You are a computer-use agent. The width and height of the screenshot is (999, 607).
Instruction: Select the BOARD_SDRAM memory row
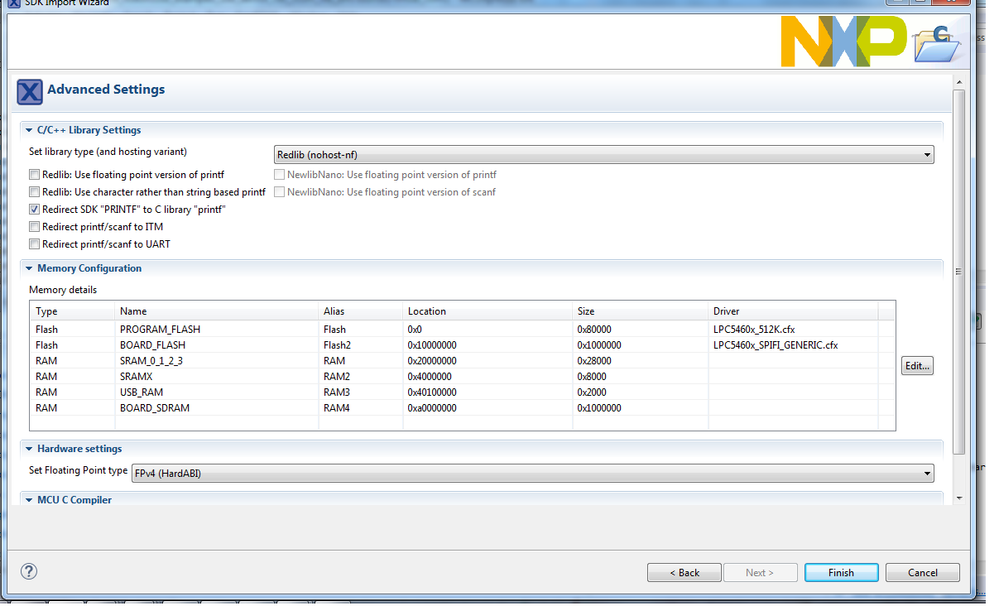pyautogui.click(x=463, y=408)
